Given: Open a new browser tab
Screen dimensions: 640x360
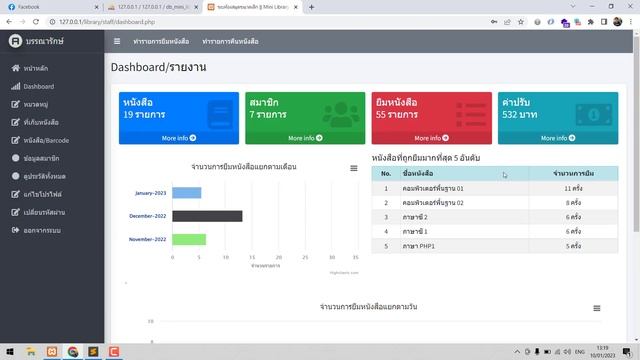Looking at the screenshot, I should pos(311,7).
